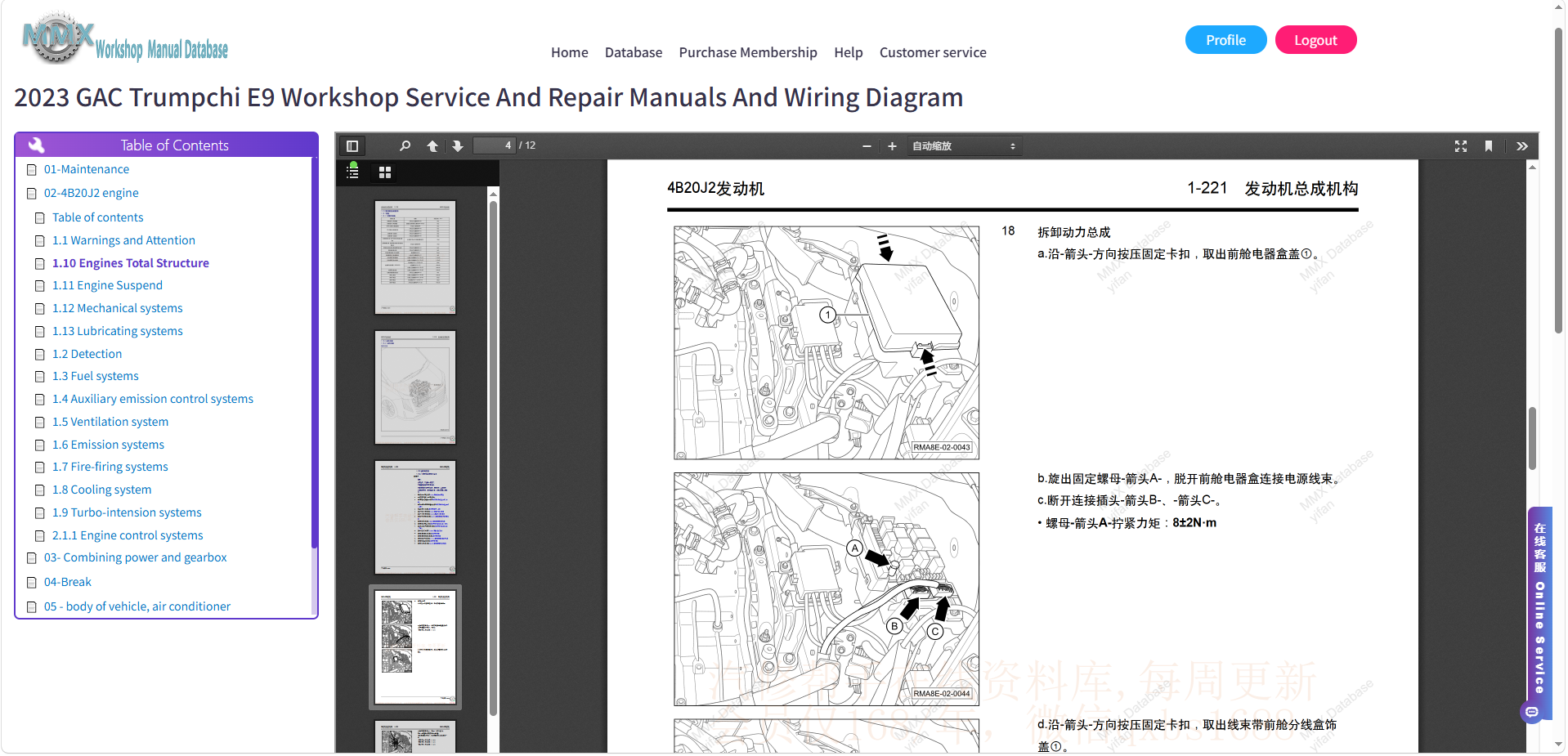Open the 01-Maintenance chapter
The width and height of the screenshot is (1568, 756).
(87, 169)
